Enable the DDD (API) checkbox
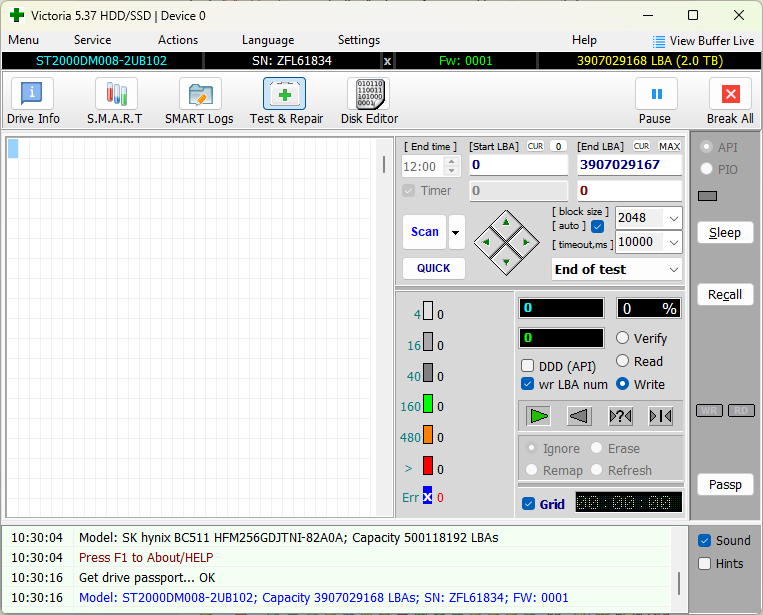763x615 pixels. pos(527,365)
